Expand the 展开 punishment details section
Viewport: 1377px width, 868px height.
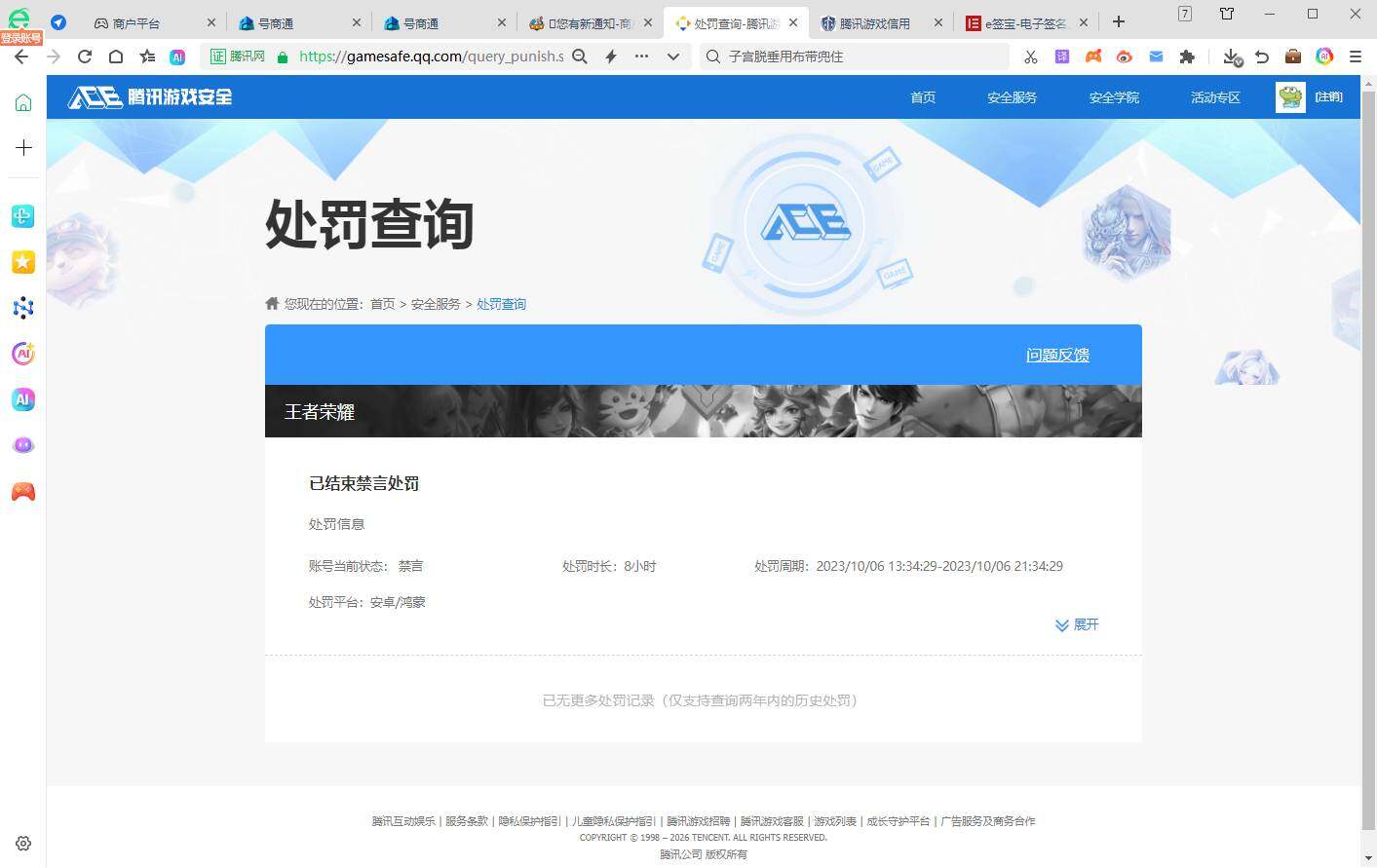1076,624
